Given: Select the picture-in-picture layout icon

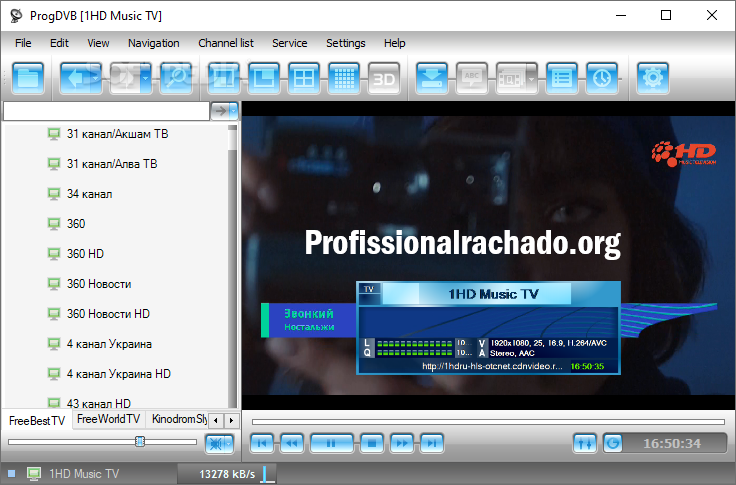Looking at the screenshot, I should (x=264, y=78).
